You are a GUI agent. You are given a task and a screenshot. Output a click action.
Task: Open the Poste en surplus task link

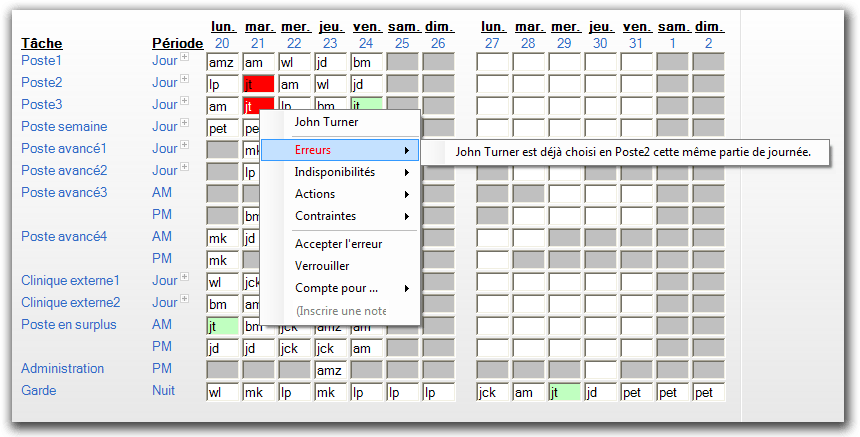pos(69,324)
